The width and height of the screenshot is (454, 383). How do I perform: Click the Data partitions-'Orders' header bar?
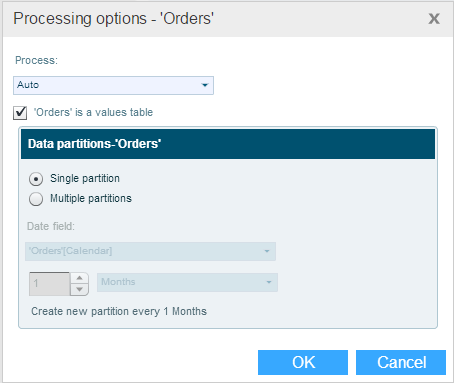click(x=228, y=144)
